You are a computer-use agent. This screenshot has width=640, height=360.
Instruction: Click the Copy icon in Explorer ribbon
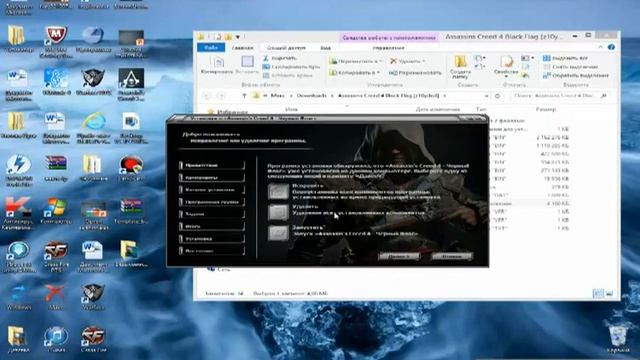coord(217,62)
